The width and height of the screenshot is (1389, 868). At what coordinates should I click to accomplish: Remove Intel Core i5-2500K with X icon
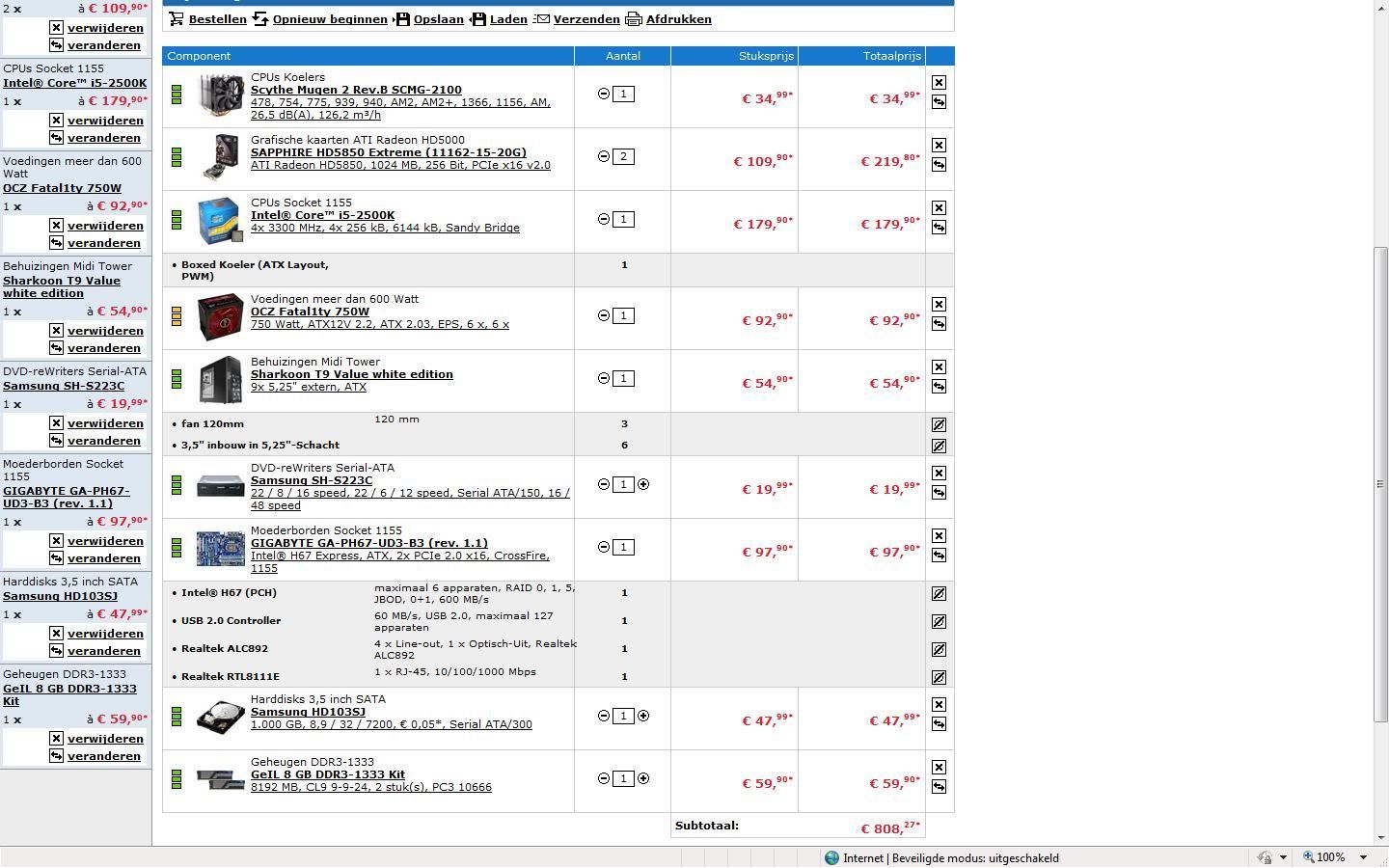pyautogui.click(x=939, y=208)
